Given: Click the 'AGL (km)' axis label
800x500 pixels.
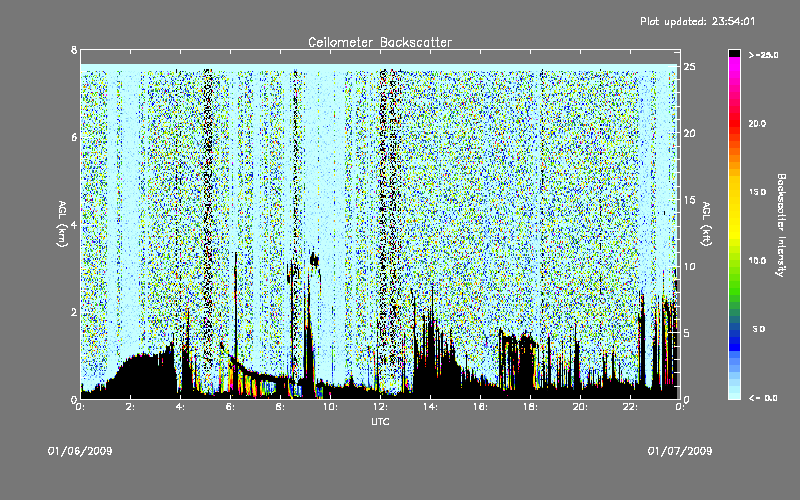Looking at the screenshot, I should (62, 224).
